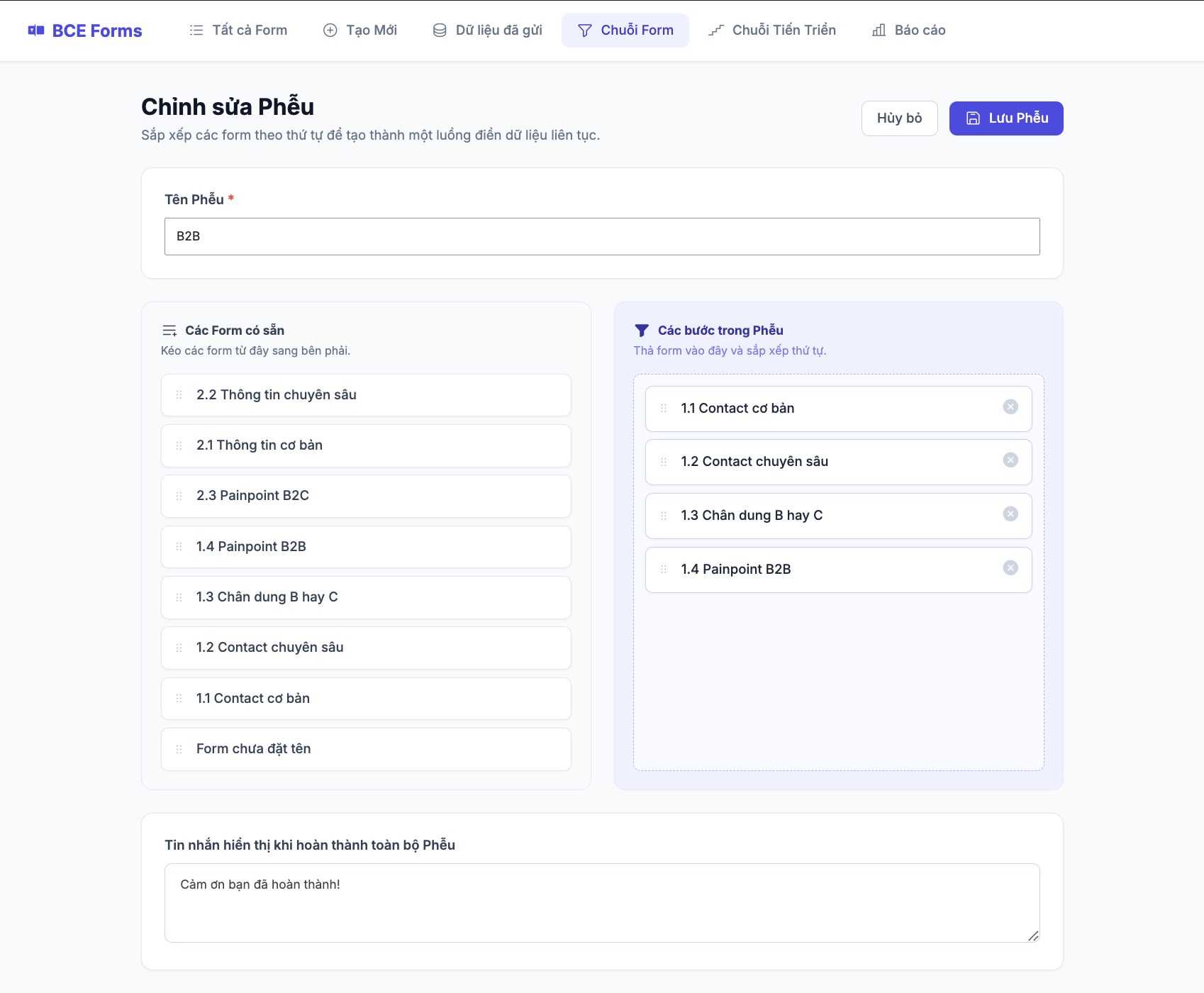
Task: Open the Tất cả Form tab
Action: (239, 30)
